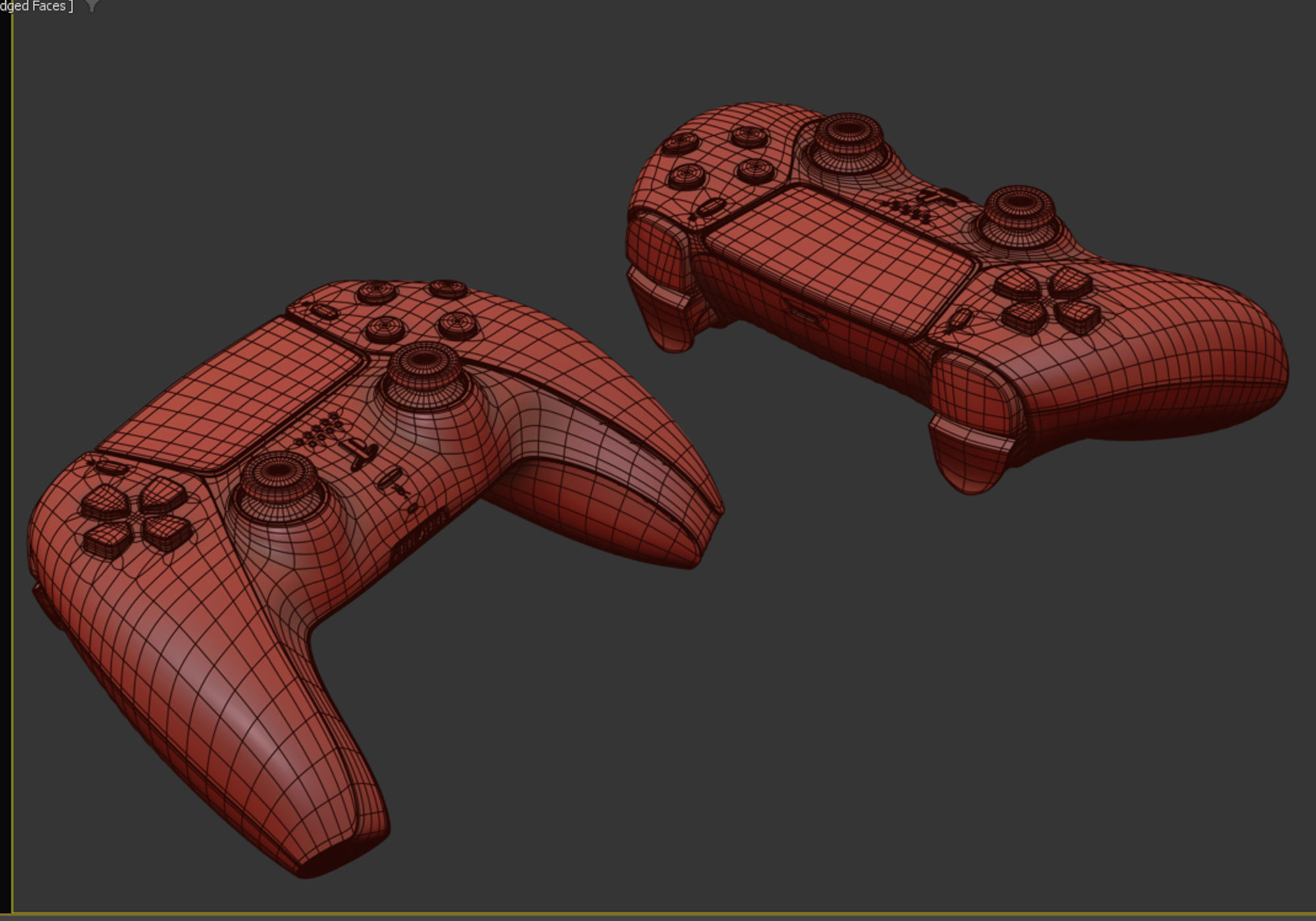
Task: Click the viewport filter funnel icon
Action: tap(92, 6)
